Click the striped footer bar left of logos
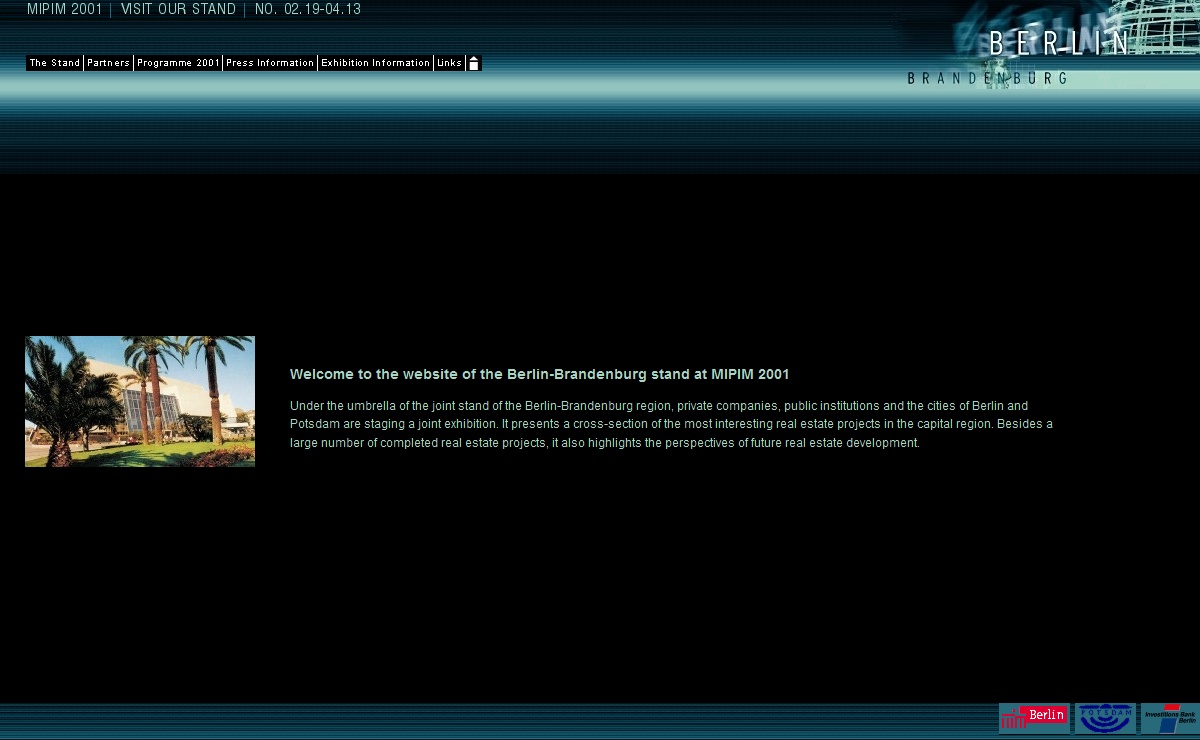The width and height of the screenshot is (1200, 740). pyautogui.click(x=500, y=720)
